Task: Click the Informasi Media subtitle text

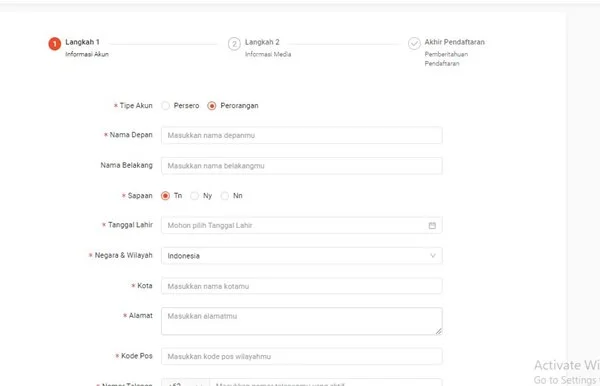Action: click(x=268, y=54)
